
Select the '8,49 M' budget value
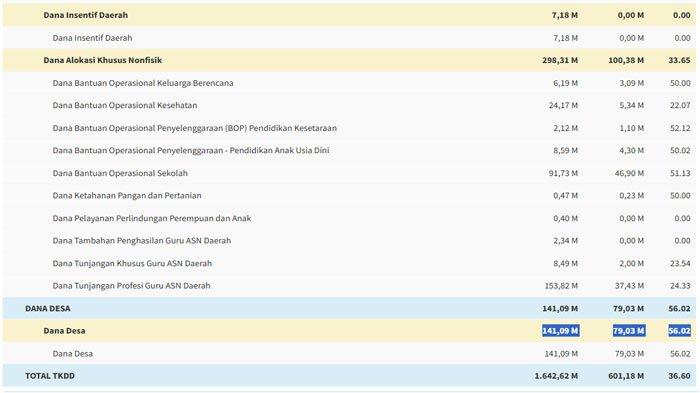565,263
